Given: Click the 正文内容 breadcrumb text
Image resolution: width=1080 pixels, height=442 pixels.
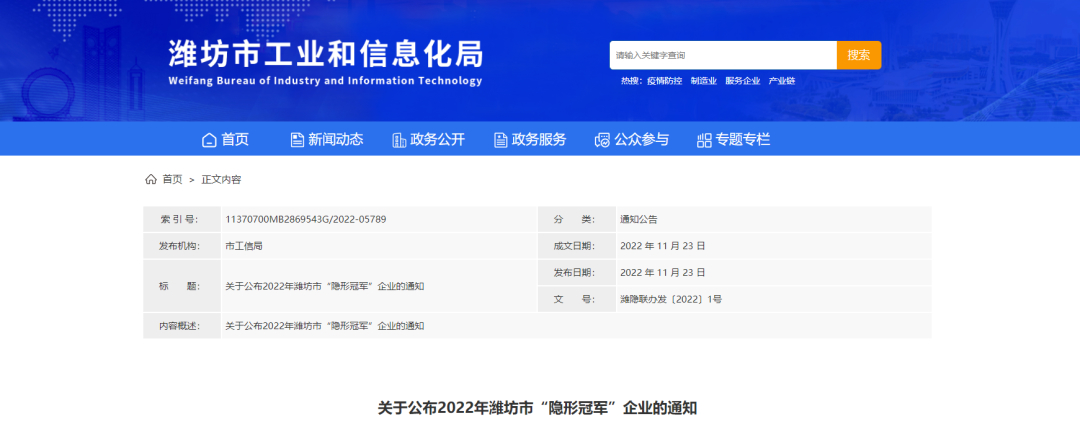Looking at the screenshot, I should 221,180.
